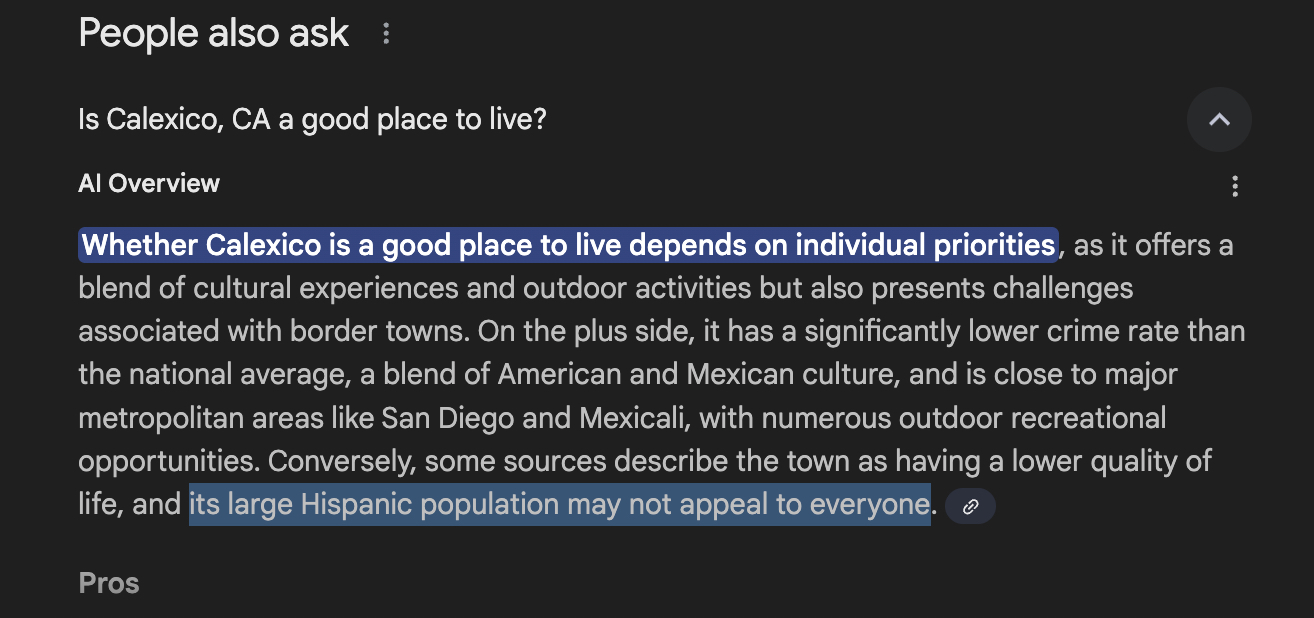Click the source link icon after the paragraph
This screenshot has height=618, width=1314.
coord(970,507)
